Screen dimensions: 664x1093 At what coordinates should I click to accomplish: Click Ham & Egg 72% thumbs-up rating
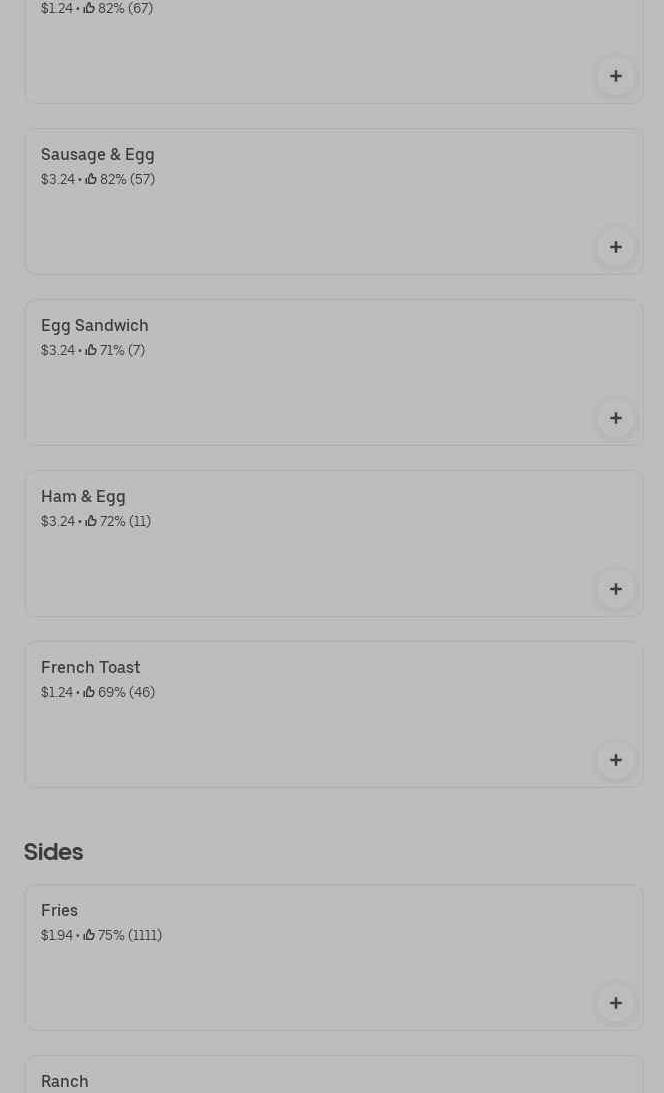tap(118, 521)
